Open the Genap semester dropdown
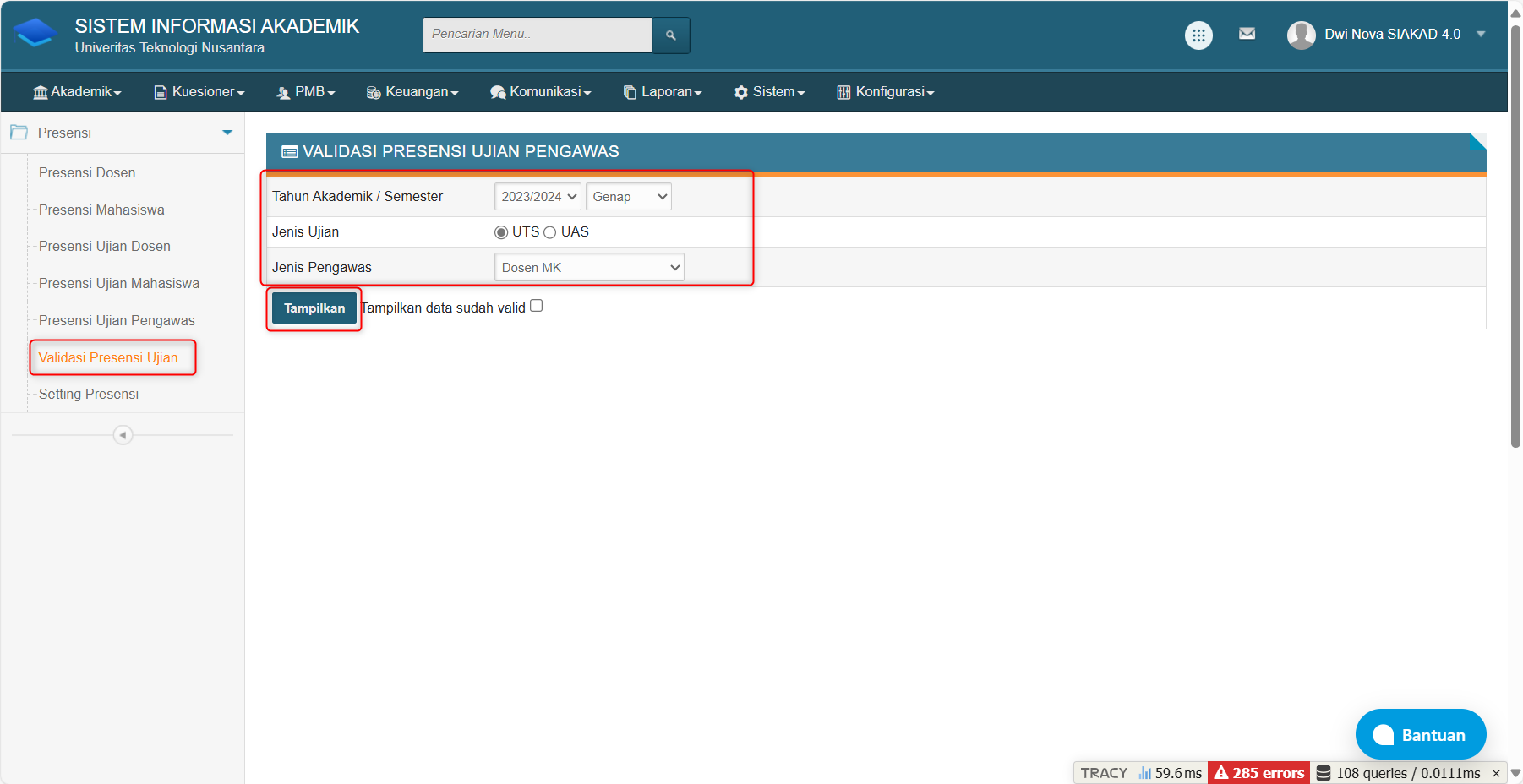Viewport: 1523px width, 784px height. (x=629, y=197)
